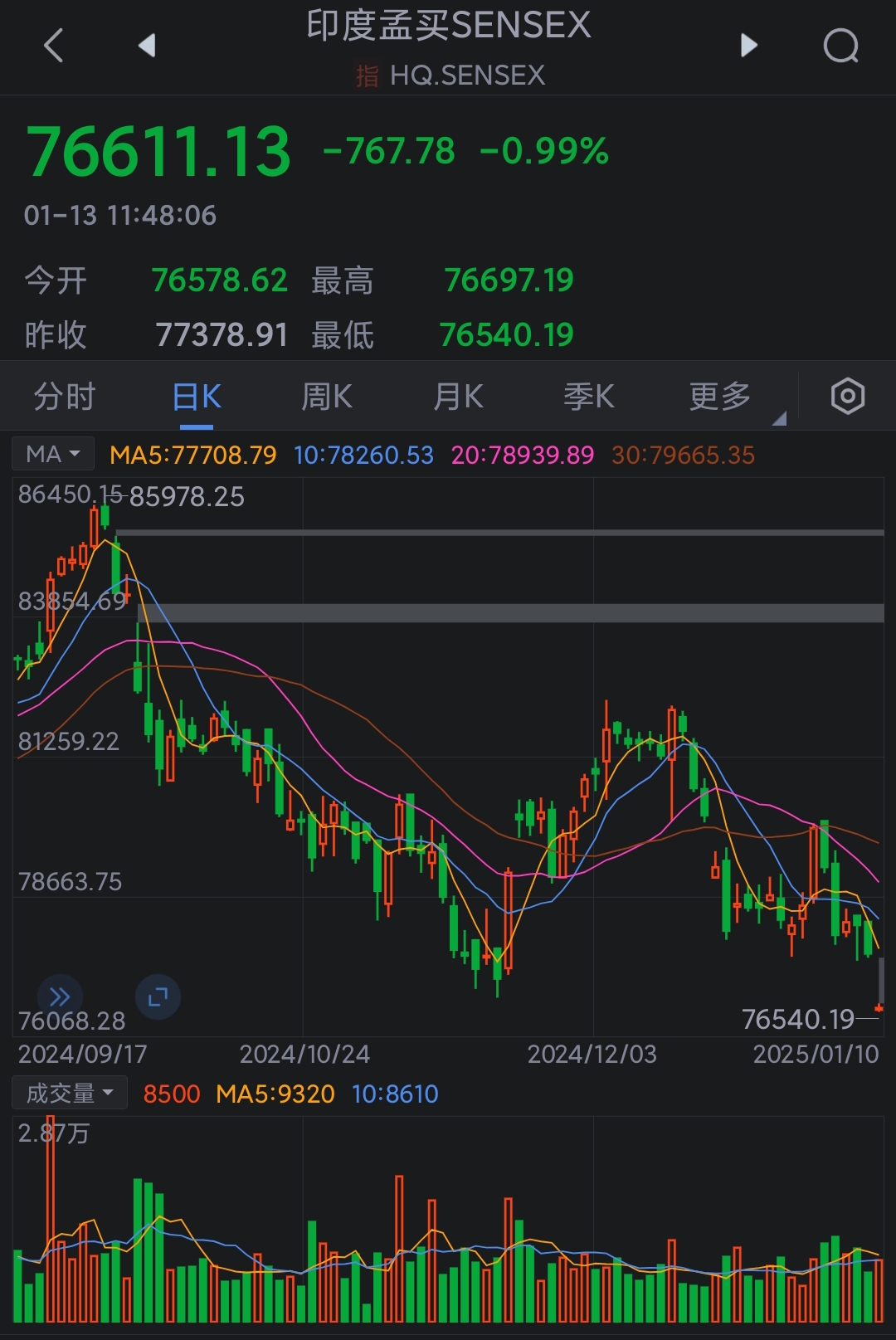Image resolution: width=896 pixels, height=1340 pixels.
Task: Tap the change value -767.78
Action: (x=389, y=151)
